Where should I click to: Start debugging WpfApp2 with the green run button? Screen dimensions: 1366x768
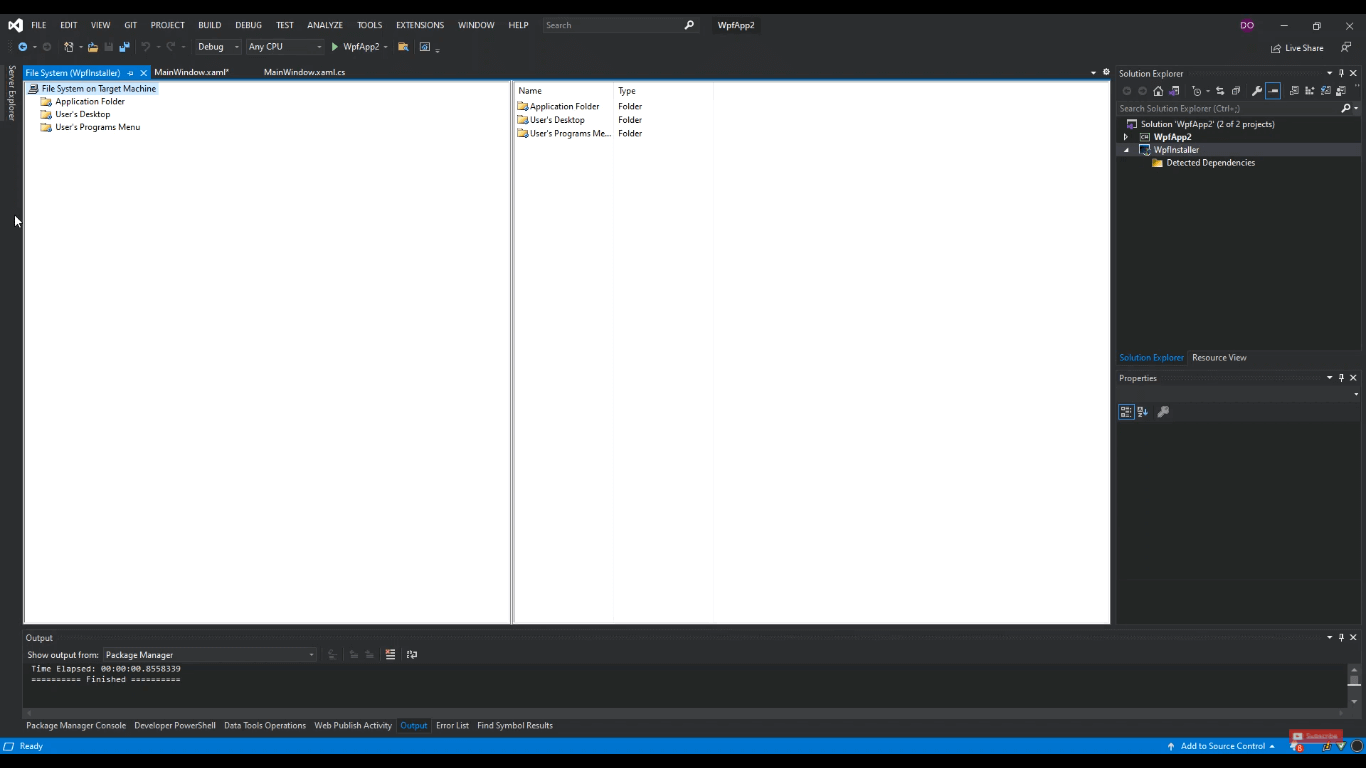[335, 47]
